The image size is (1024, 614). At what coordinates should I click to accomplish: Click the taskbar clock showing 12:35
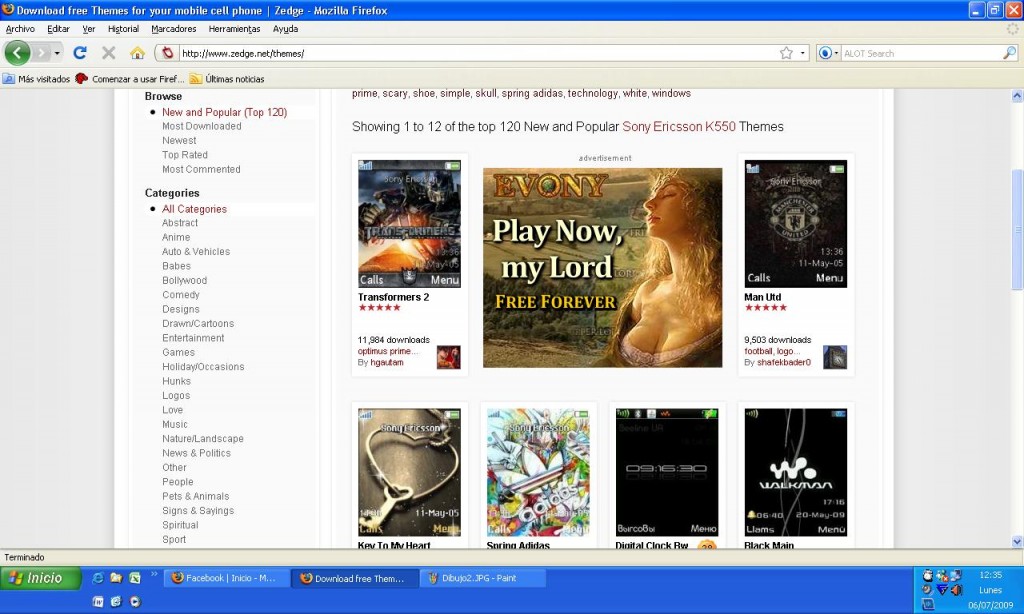tap(991, 575)
